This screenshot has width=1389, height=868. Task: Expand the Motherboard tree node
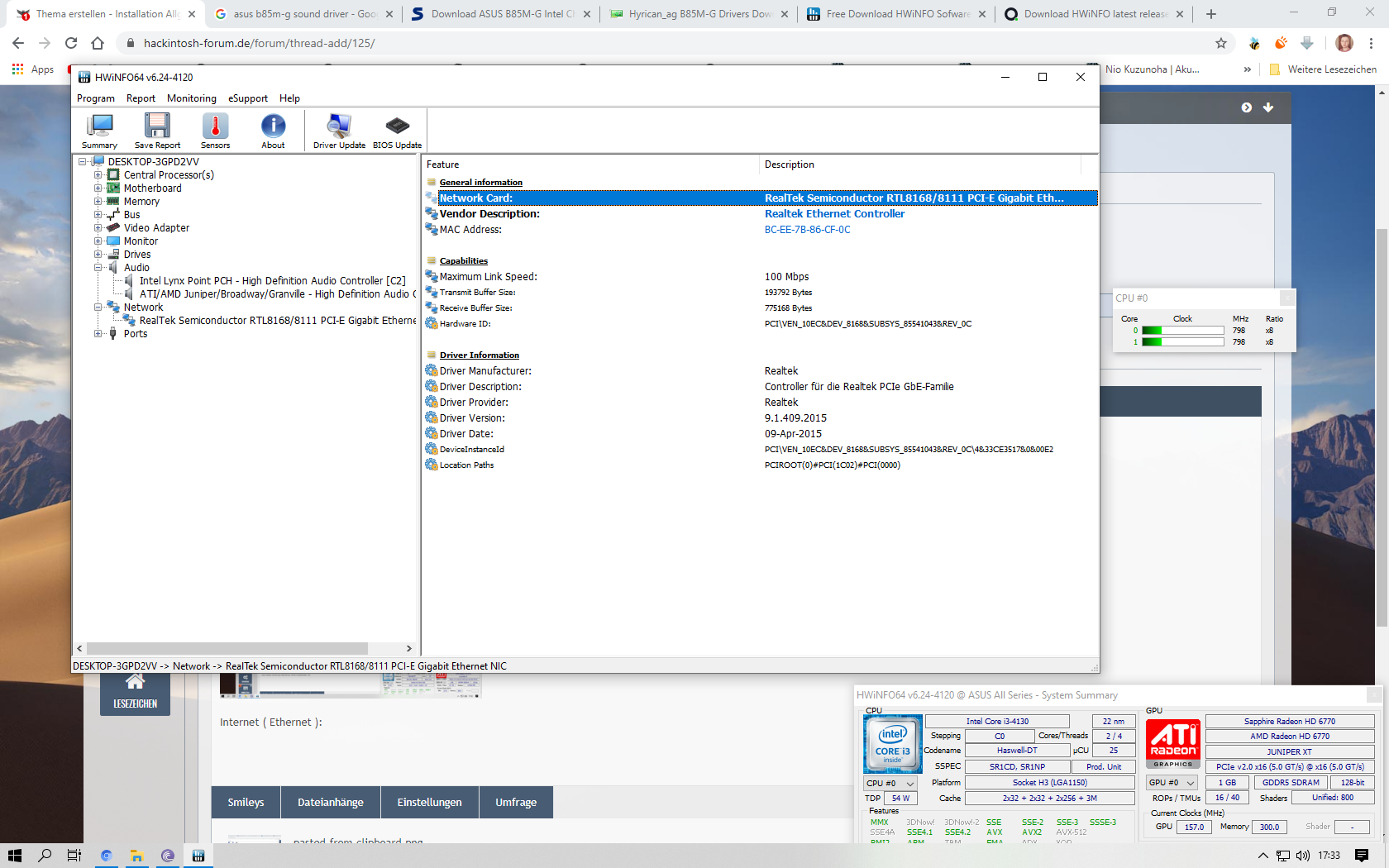pos(98,188)
